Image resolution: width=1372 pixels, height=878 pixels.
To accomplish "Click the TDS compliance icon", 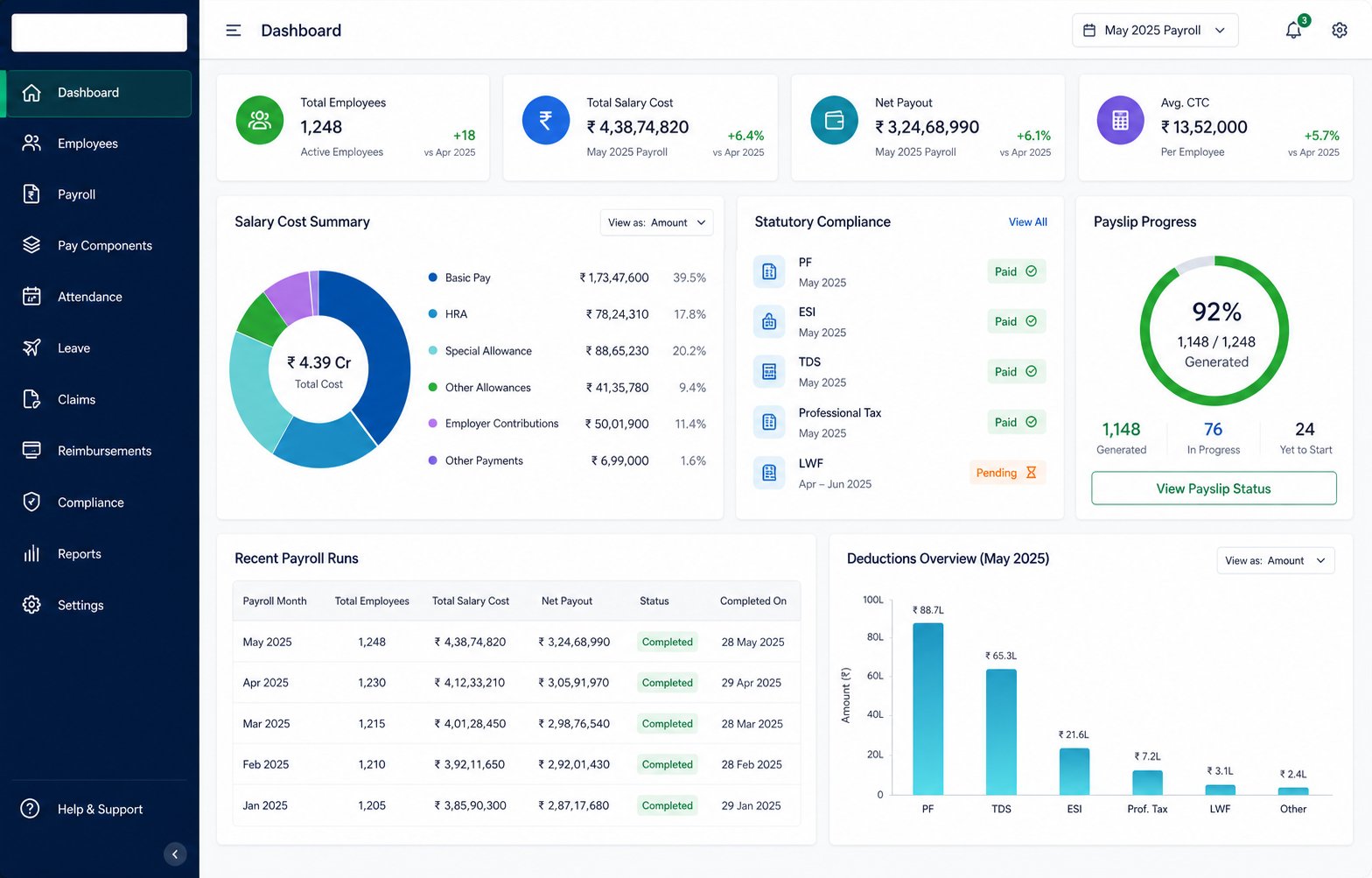I will (x=769, y=372).
